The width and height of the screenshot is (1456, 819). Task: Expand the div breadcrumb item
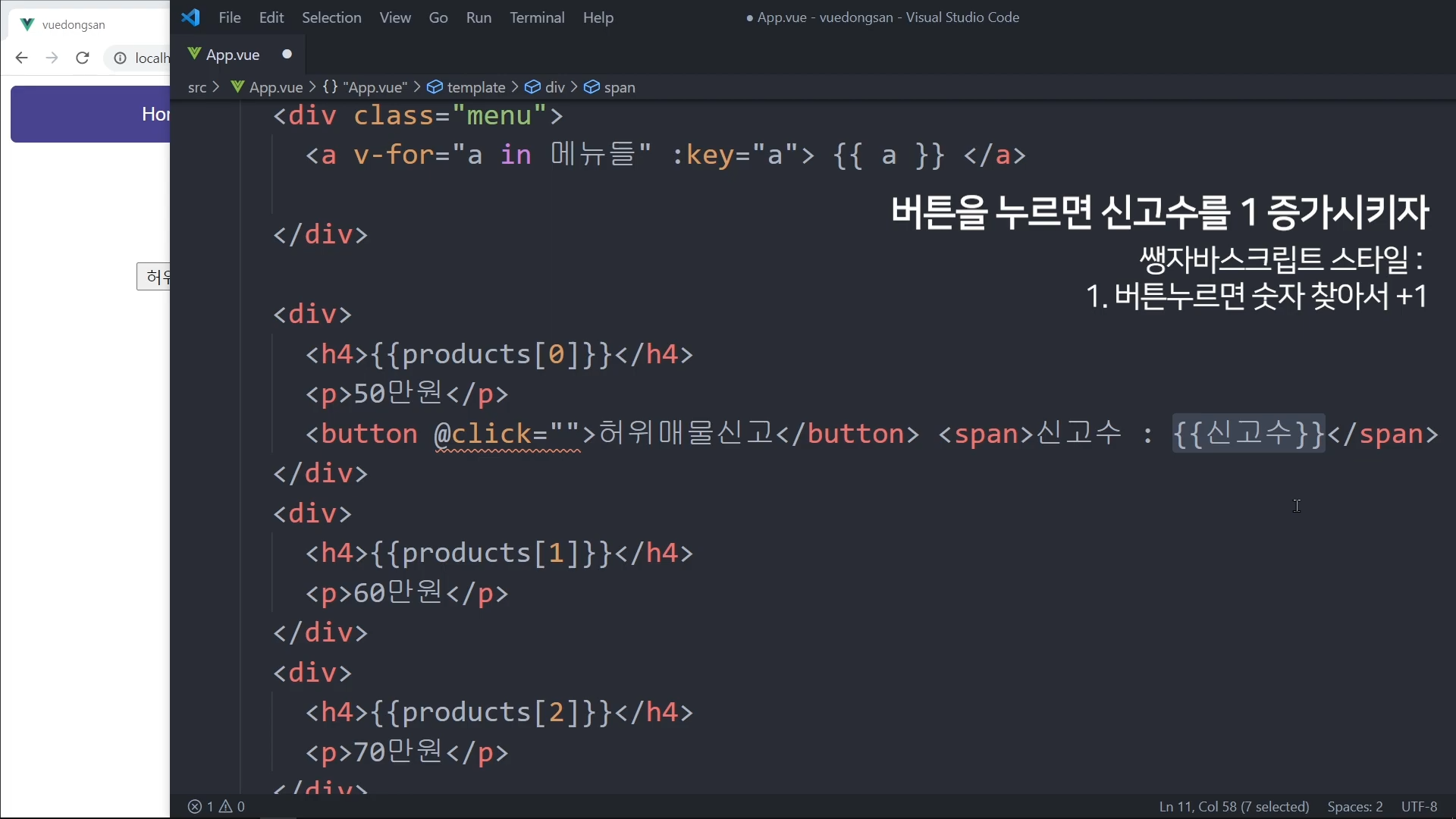click(x=555, y=87)
